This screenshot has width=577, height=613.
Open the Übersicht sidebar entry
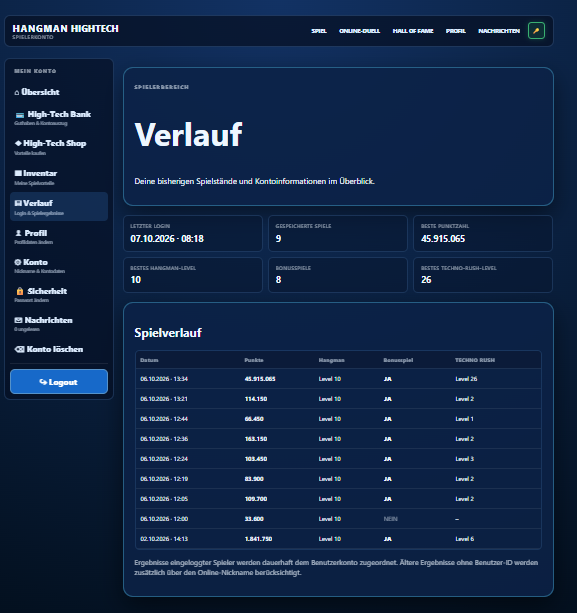(x=59, y=92)
